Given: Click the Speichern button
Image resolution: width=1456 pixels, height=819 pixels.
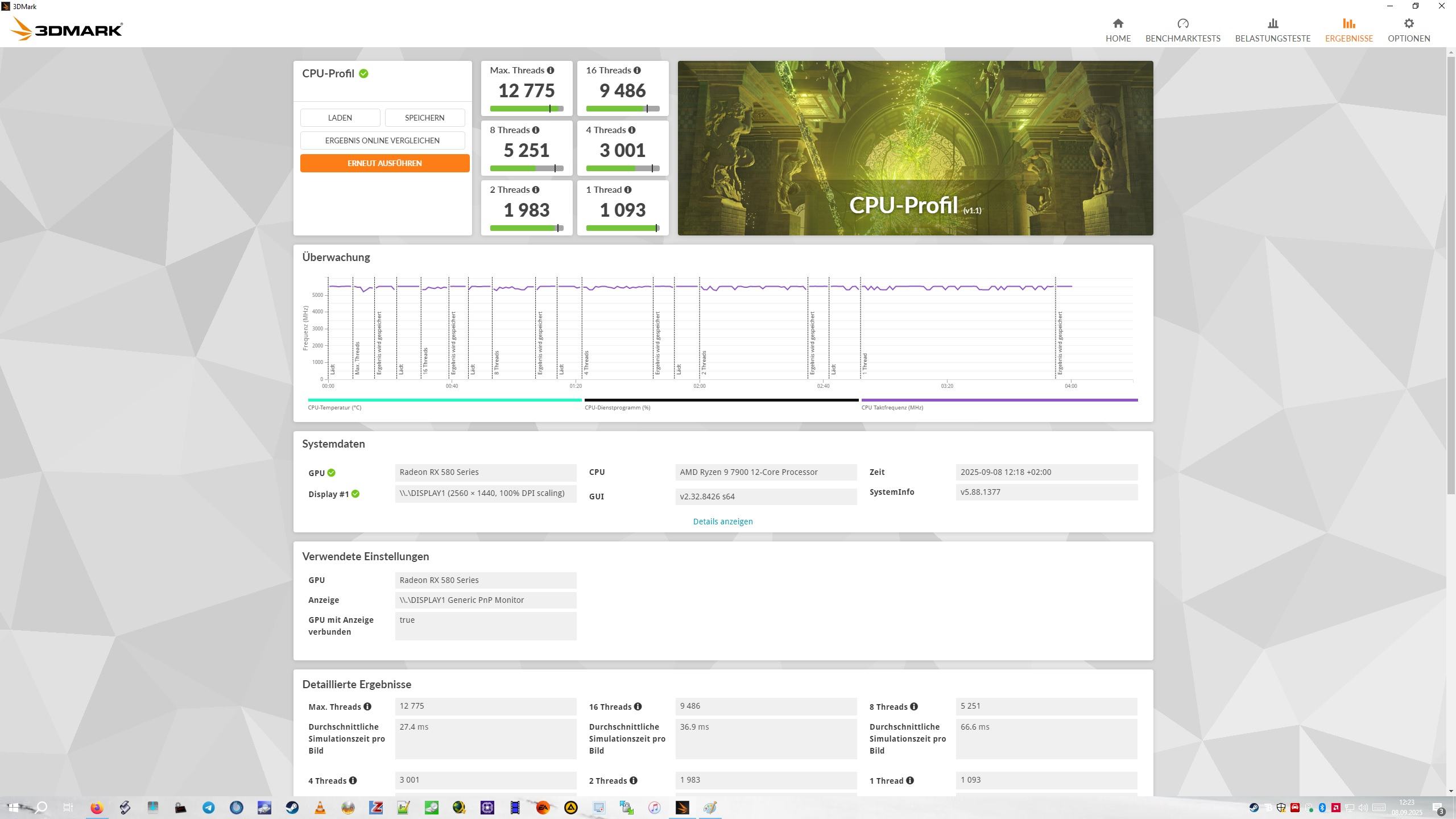Looking at the screenshot, I should coord(424,118).
